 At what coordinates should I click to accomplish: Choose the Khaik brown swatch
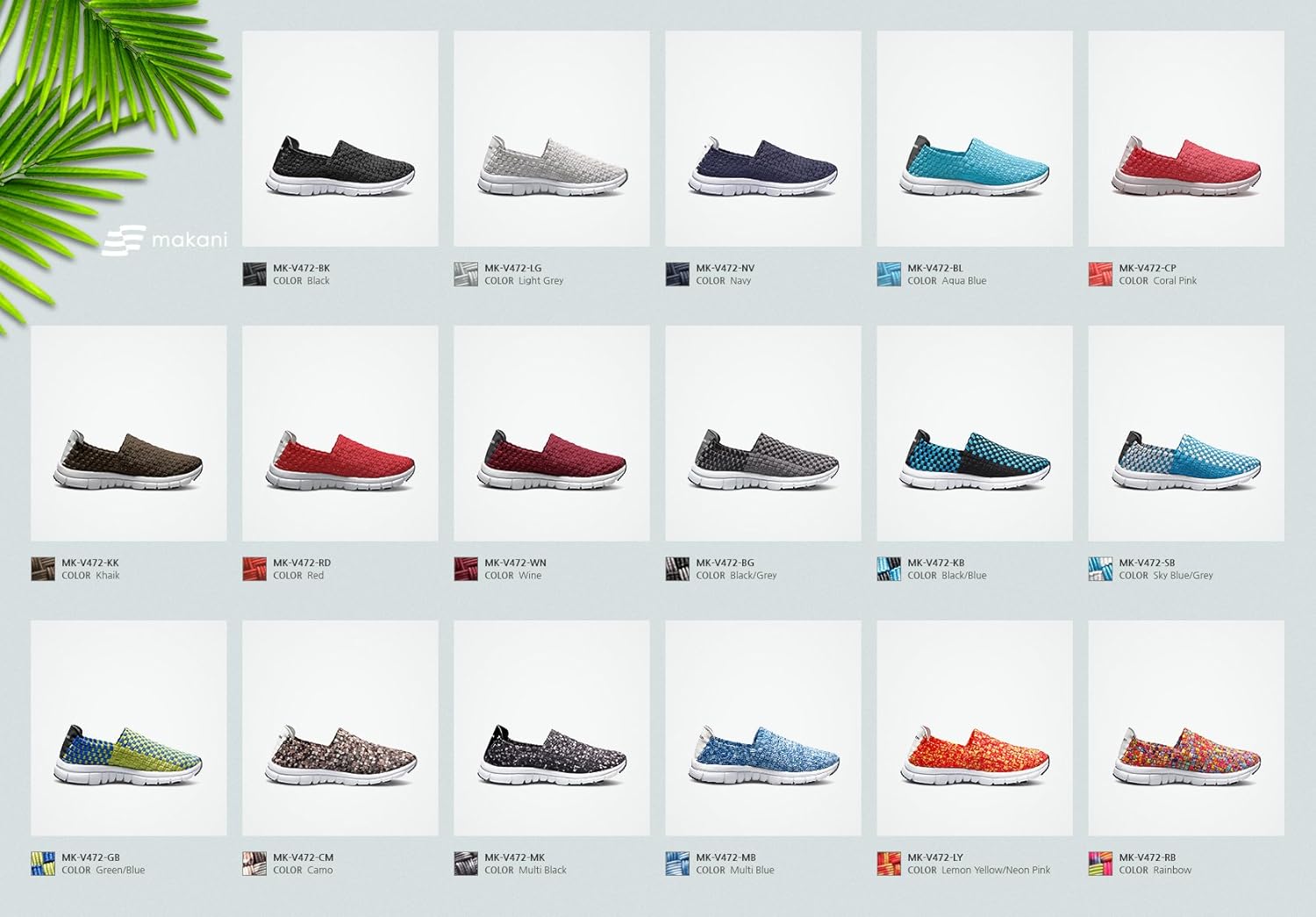[x=43, y=569]
